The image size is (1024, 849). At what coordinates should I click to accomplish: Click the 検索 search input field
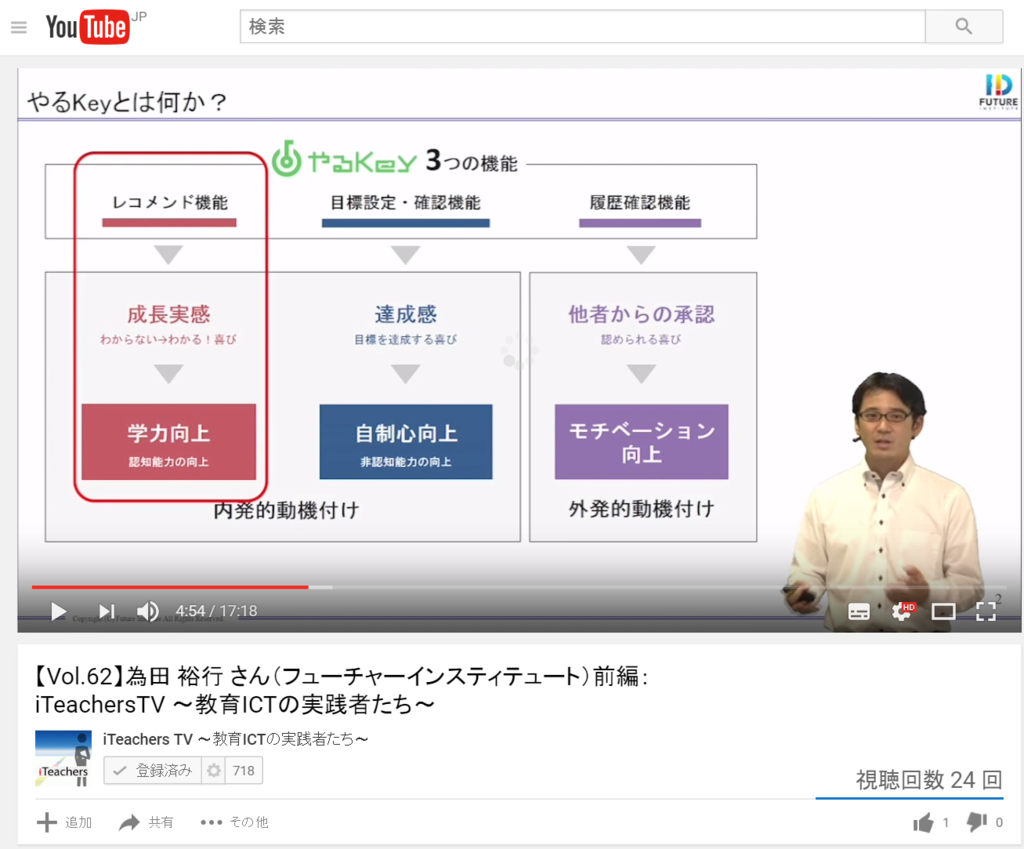click(583, 27)
